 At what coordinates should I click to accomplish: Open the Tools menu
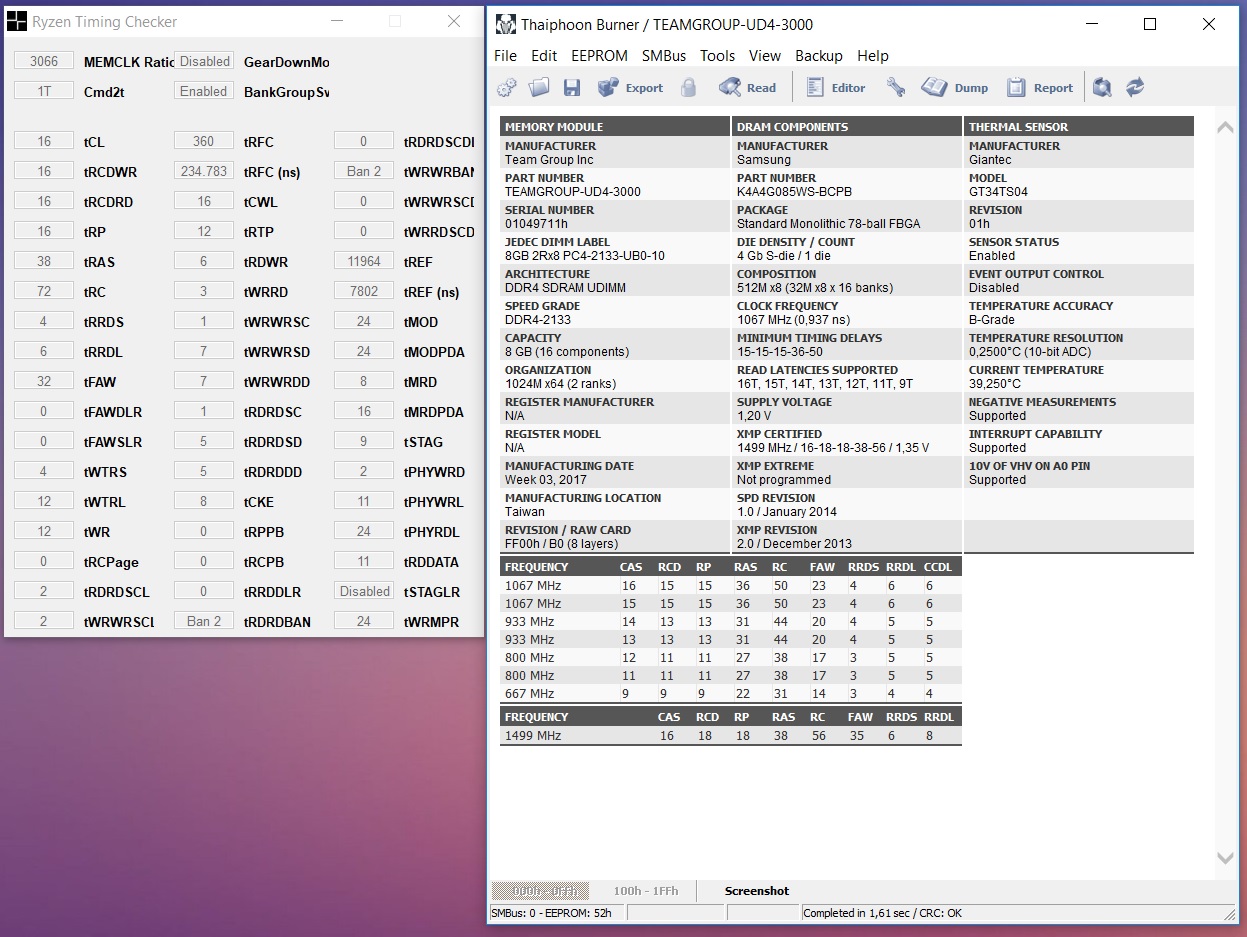(717, 56)
